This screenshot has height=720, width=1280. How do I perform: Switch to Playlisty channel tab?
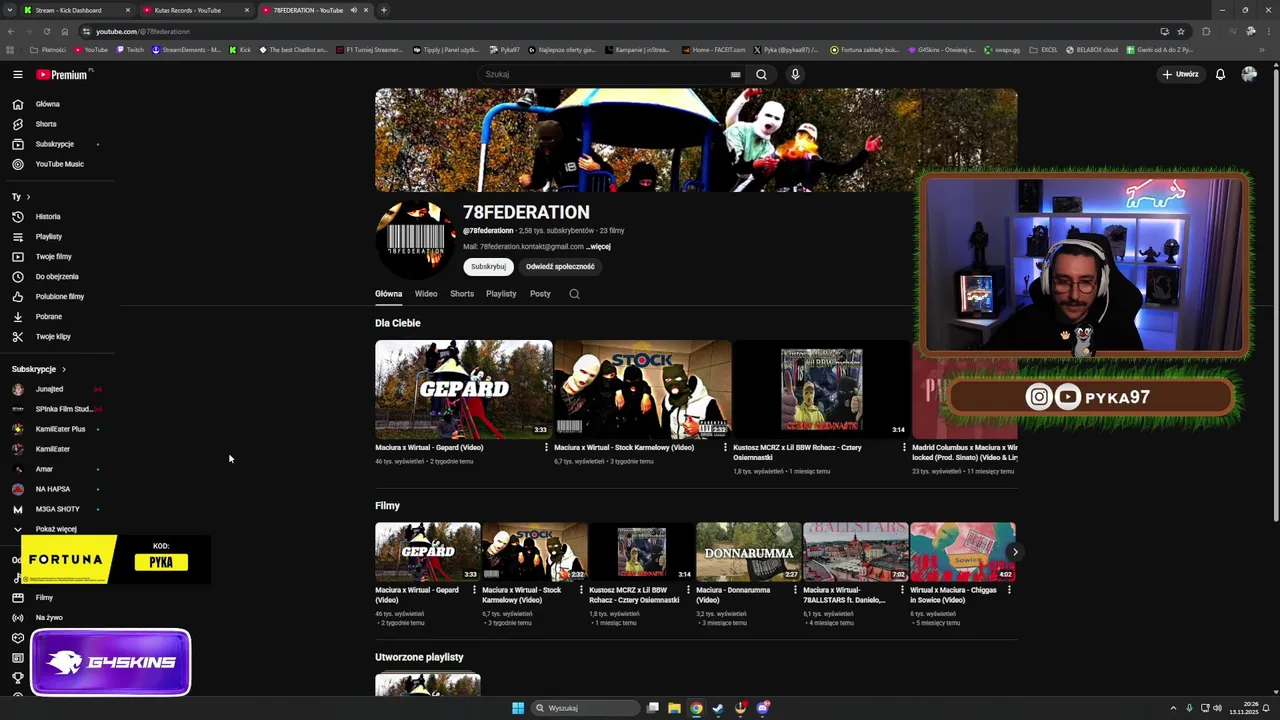(501, 294)
